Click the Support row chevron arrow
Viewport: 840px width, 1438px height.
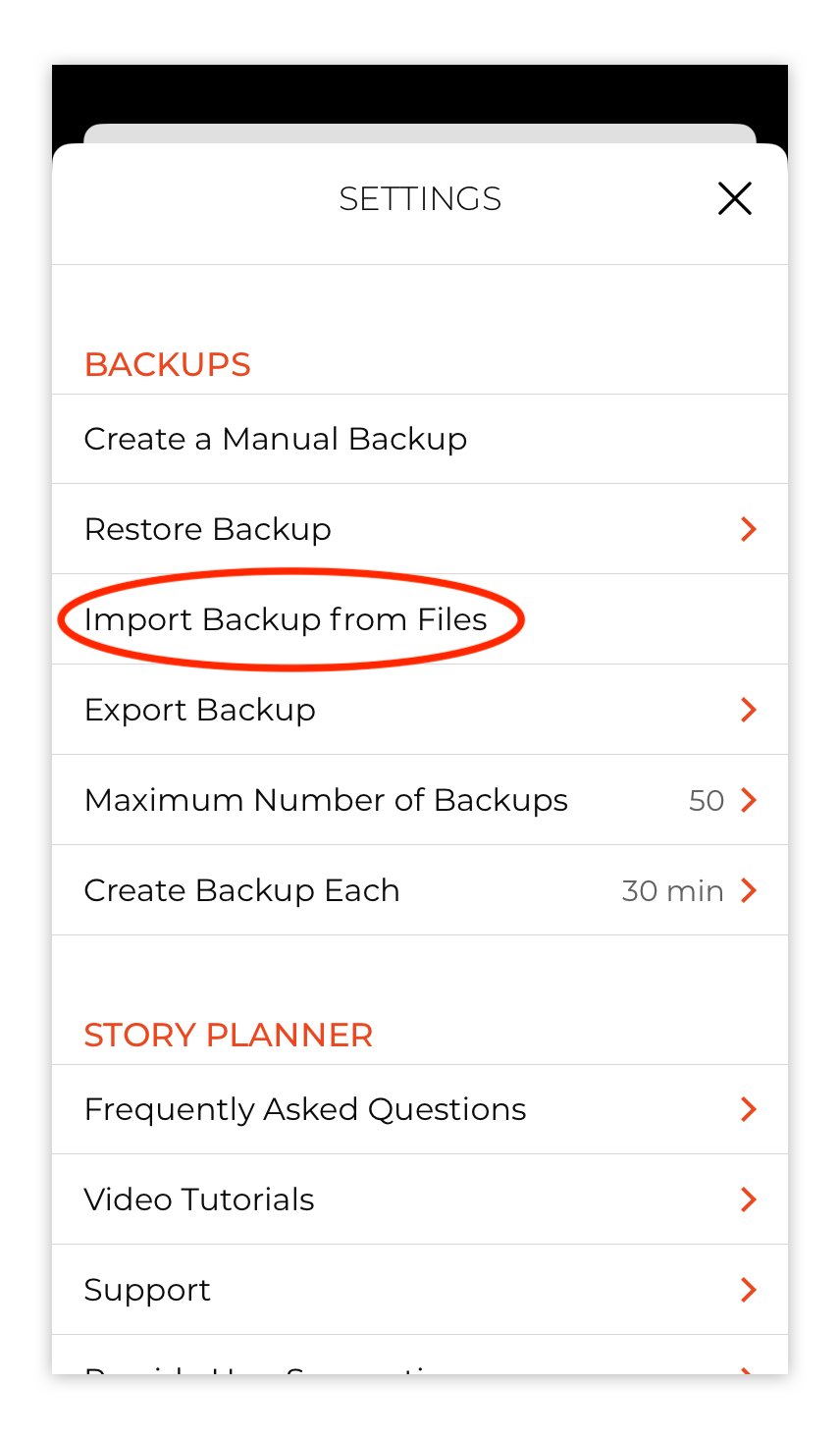(749, 1290)
